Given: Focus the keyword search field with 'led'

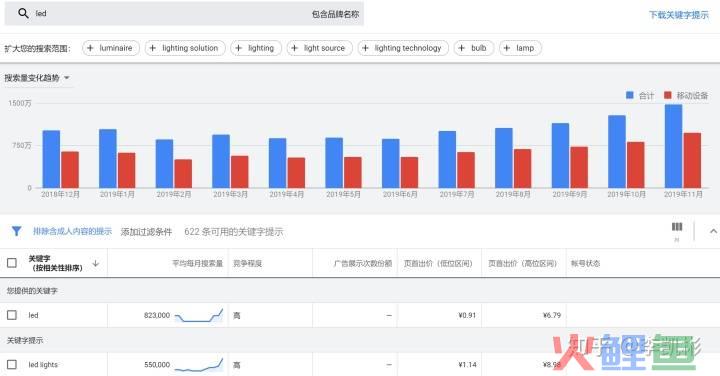Looking at the screenshot, I should click(x=184, y=13).
